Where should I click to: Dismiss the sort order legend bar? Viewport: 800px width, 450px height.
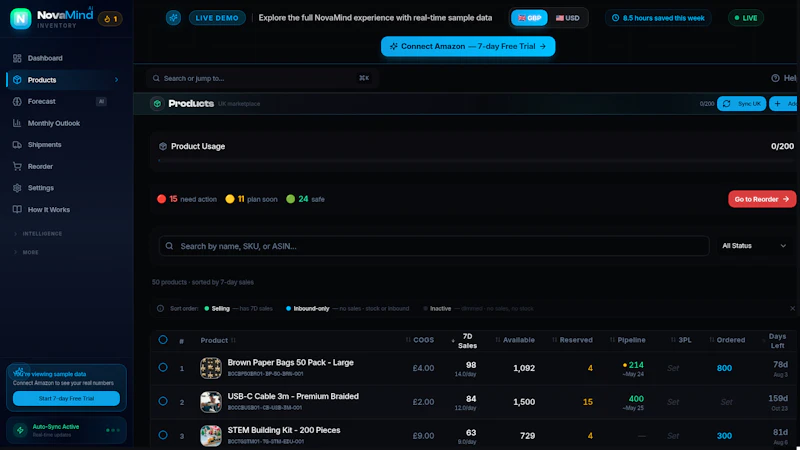point(792,309)
